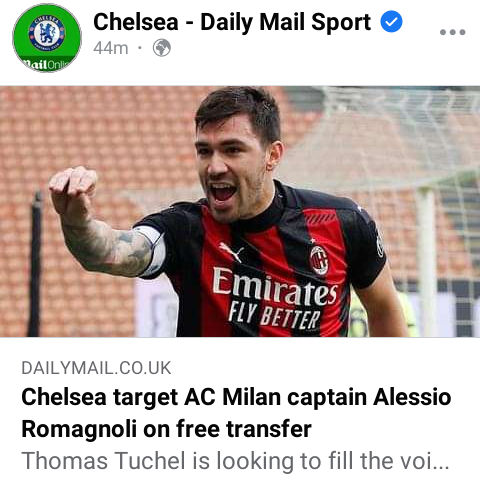This screenshot has height=495, width=480.
Task: Click the player's raised fist in the photo
Action: point(73,188)
